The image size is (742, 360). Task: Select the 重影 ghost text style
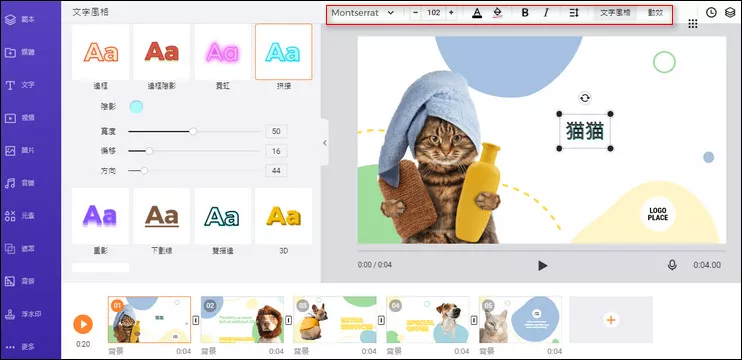click(100, 216)
